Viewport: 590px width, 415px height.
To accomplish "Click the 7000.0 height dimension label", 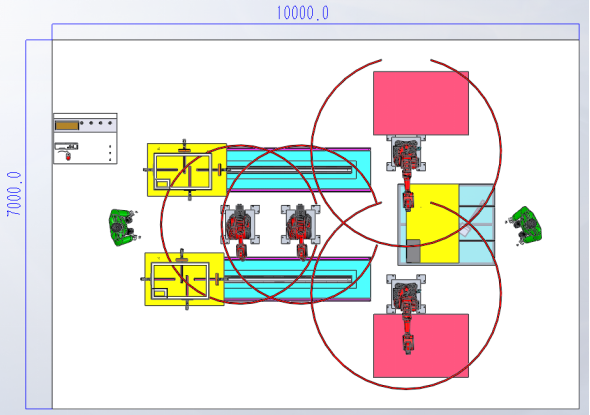I will [14, 194].
